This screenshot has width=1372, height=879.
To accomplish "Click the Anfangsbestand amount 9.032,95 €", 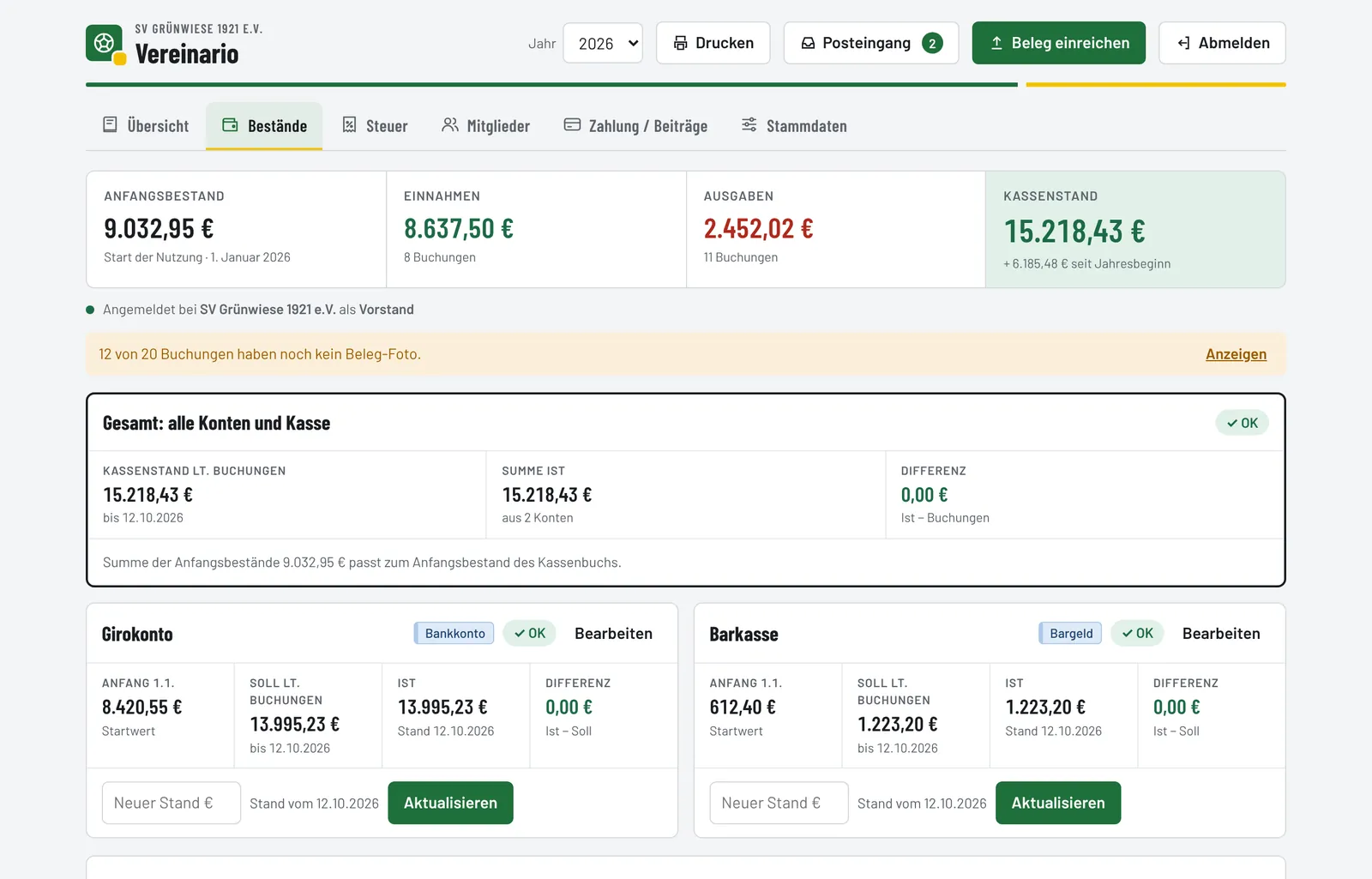I will 159,229.
